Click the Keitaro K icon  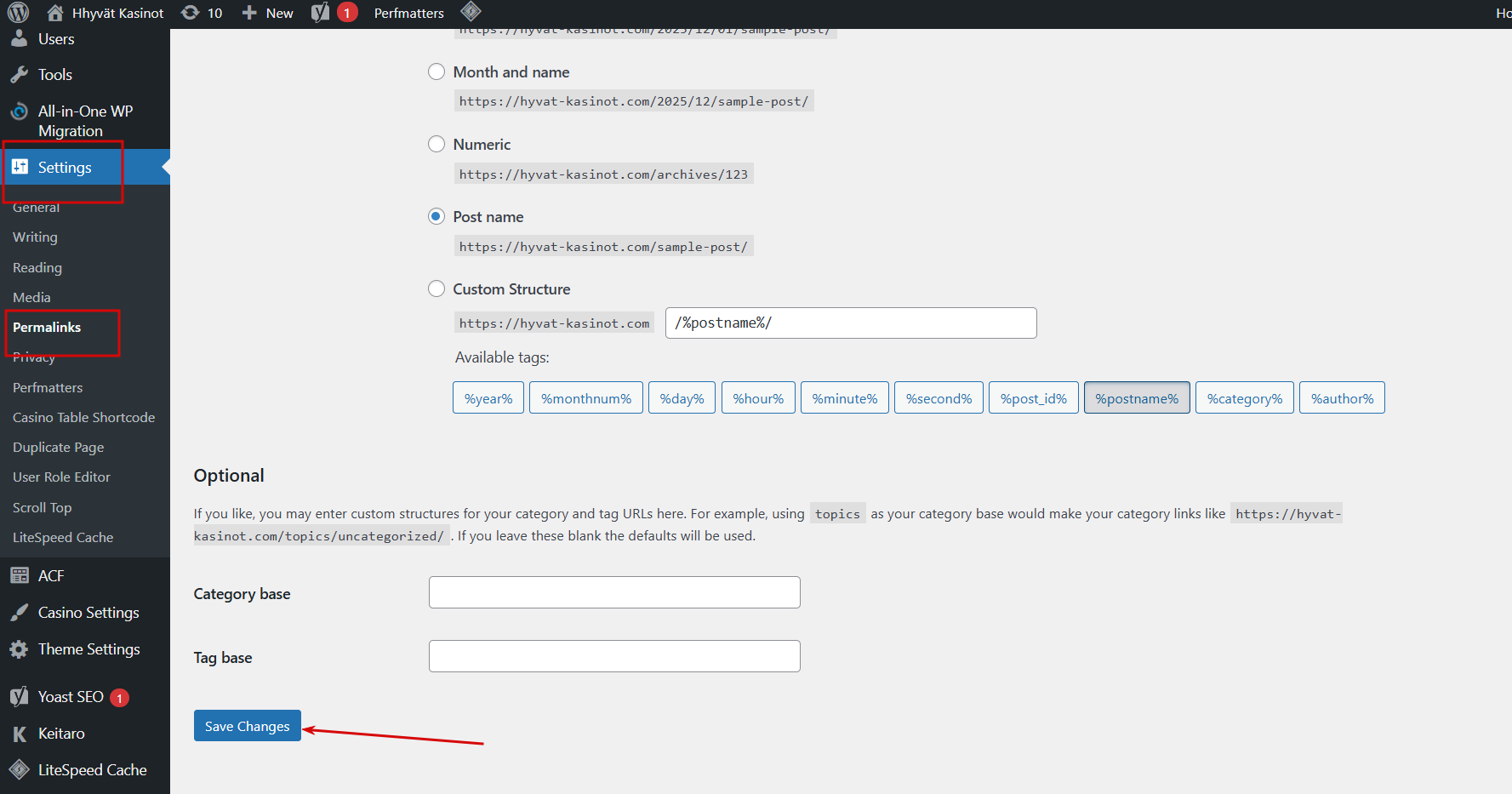coord(19,734)
